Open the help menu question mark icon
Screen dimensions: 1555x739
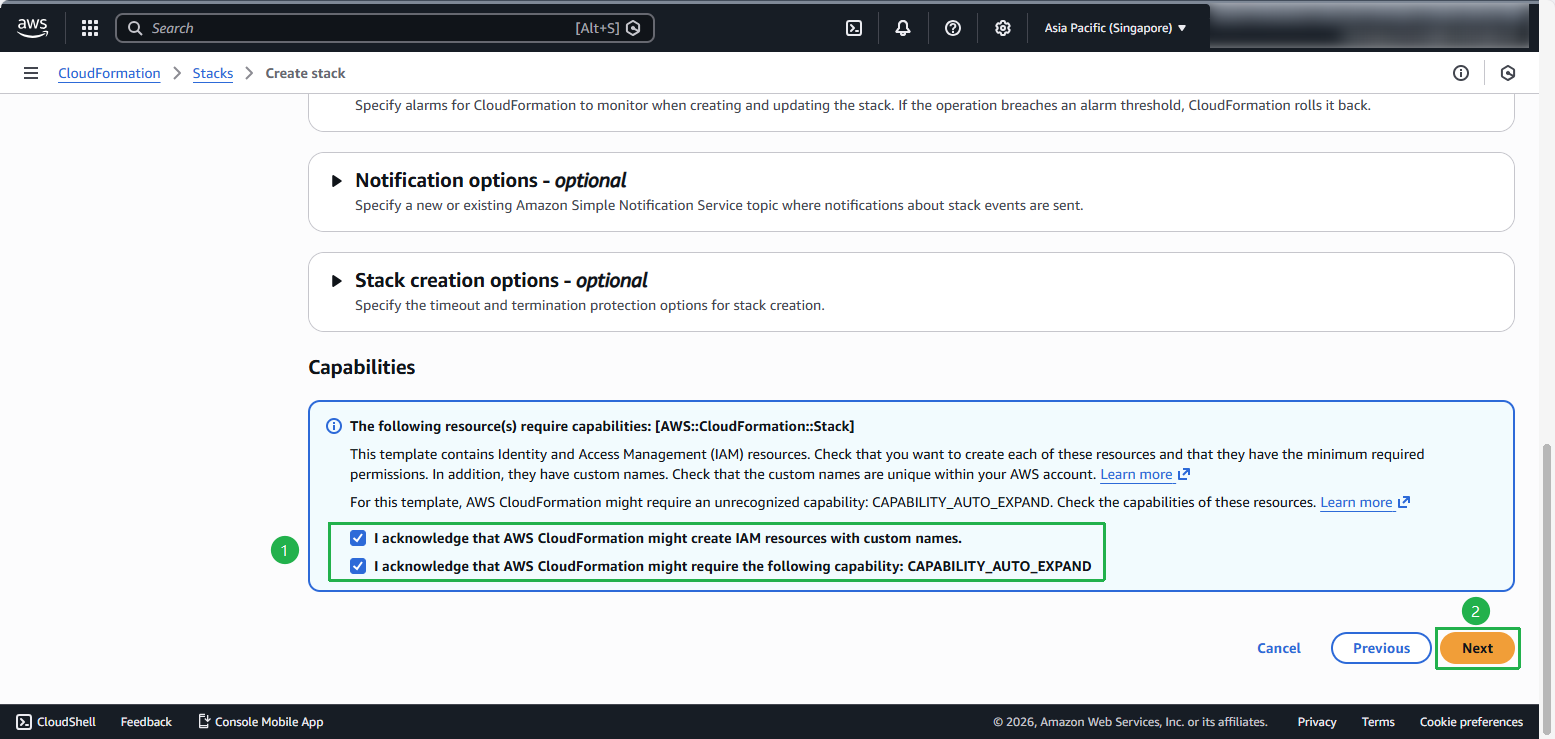click(952, 27)
